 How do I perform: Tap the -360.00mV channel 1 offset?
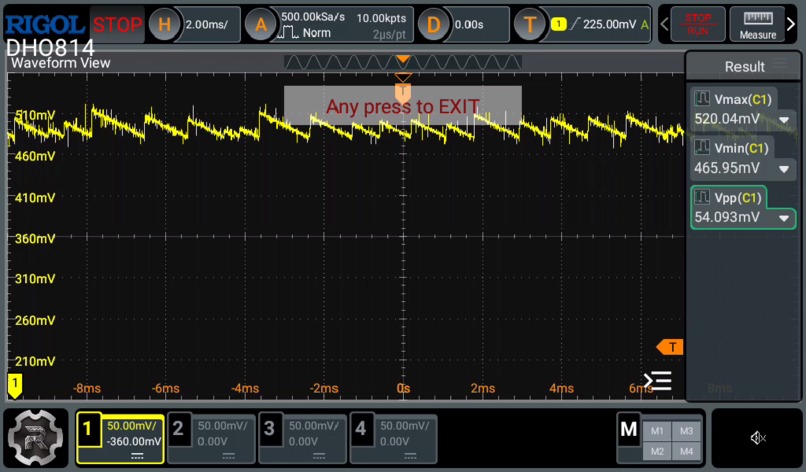point(134,441)
